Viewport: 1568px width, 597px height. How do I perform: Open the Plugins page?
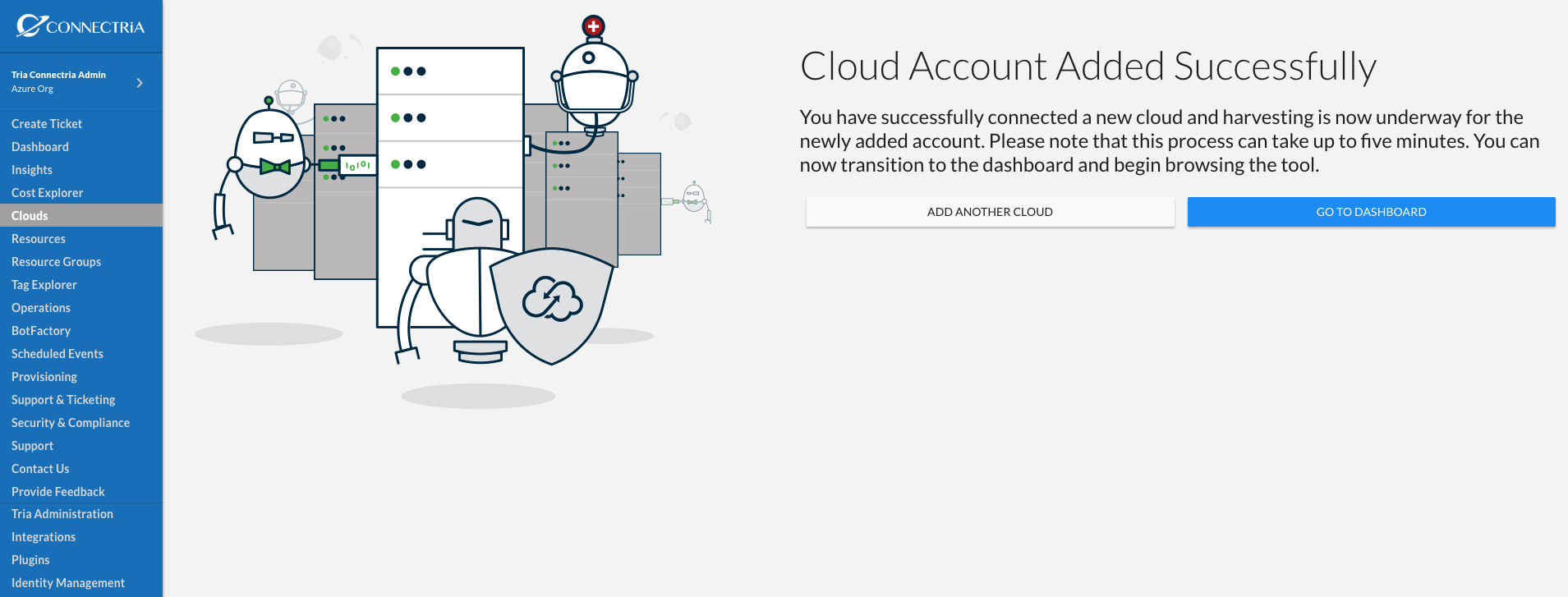point(30,560)
